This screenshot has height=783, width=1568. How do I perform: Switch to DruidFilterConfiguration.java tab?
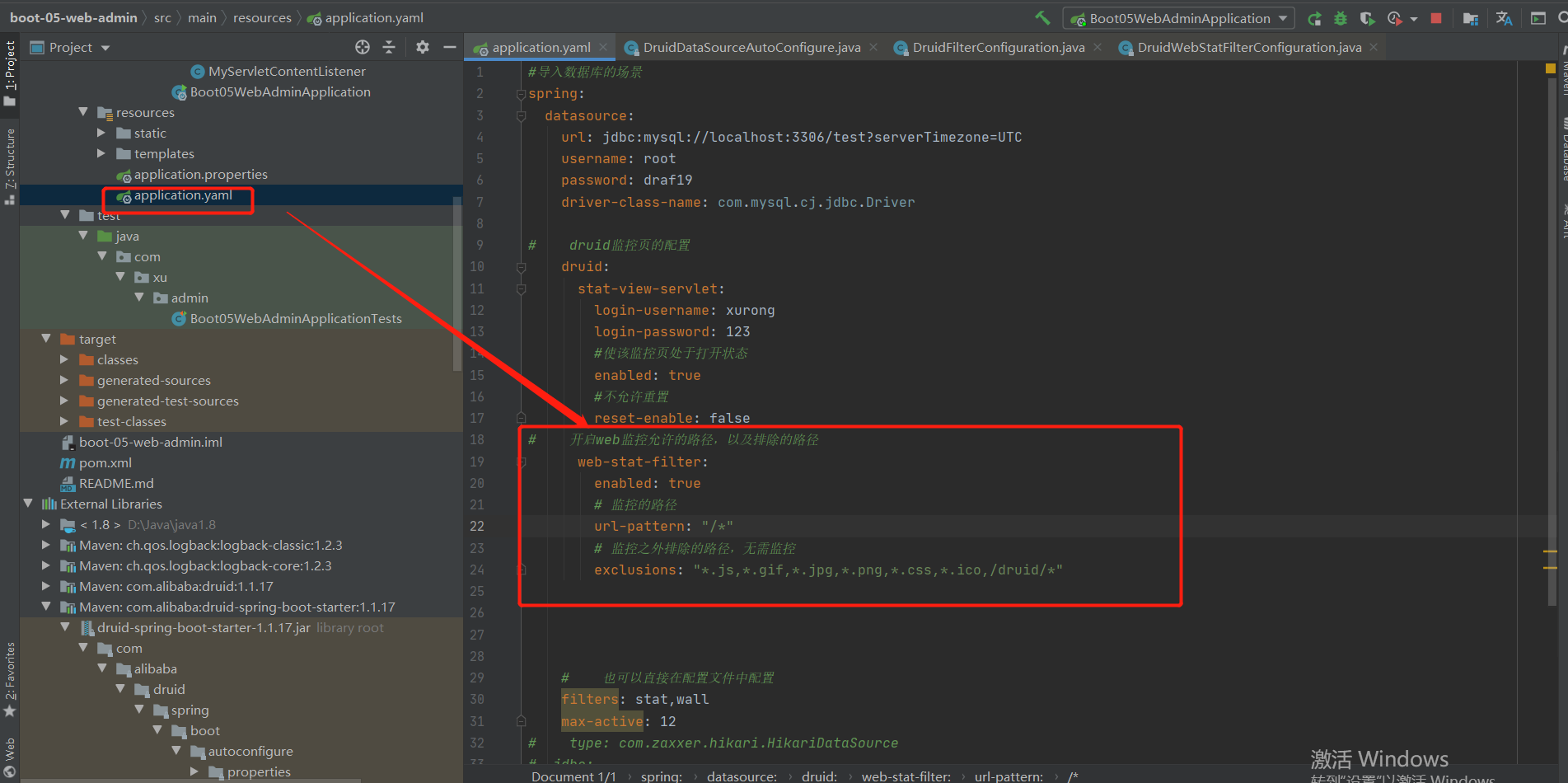click(x=998, y=48)
